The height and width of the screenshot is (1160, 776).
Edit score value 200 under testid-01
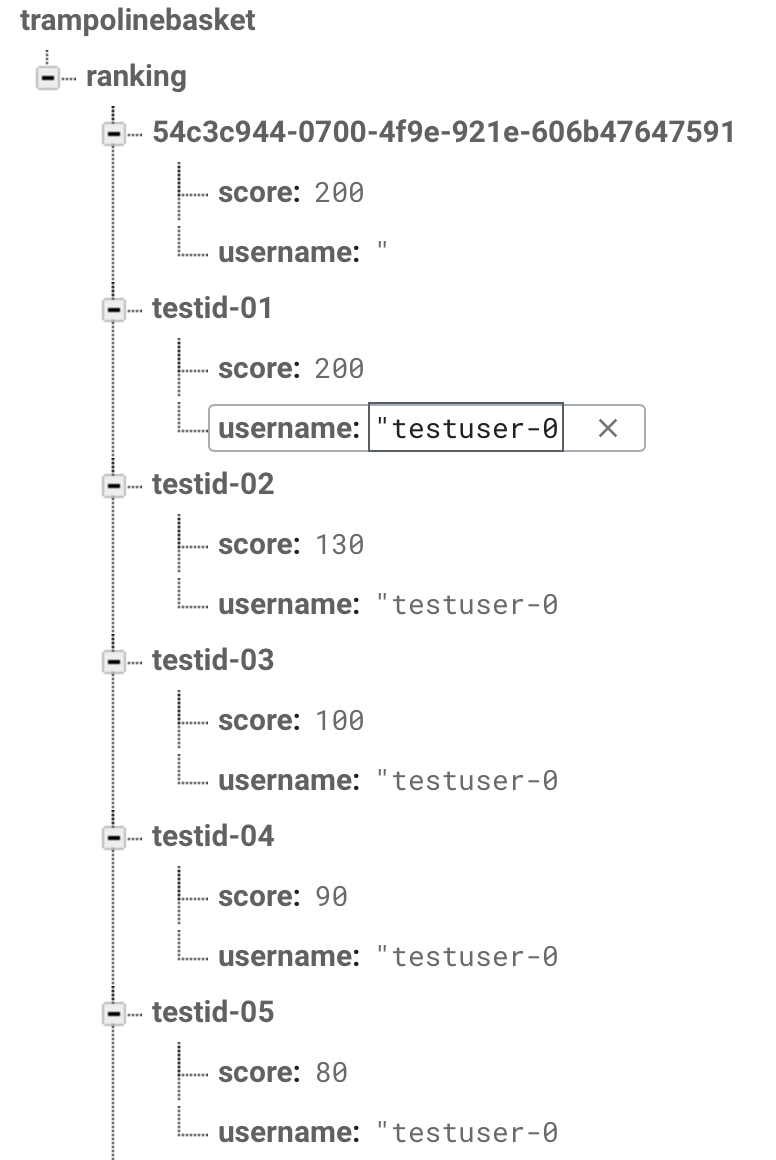click(x=340, y=368)
